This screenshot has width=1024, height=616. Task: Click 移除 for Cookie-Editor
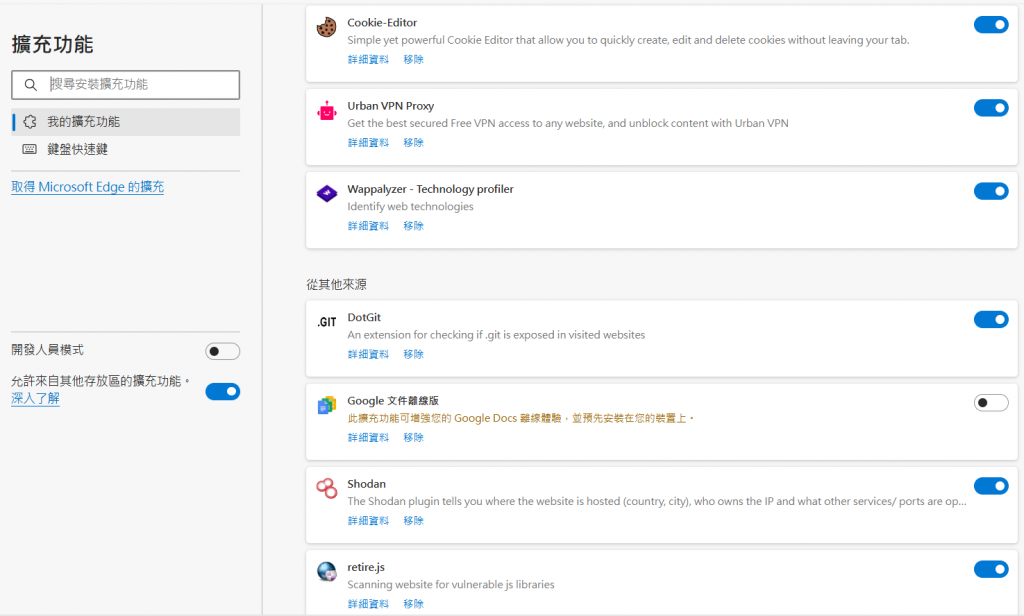(413, 59)
